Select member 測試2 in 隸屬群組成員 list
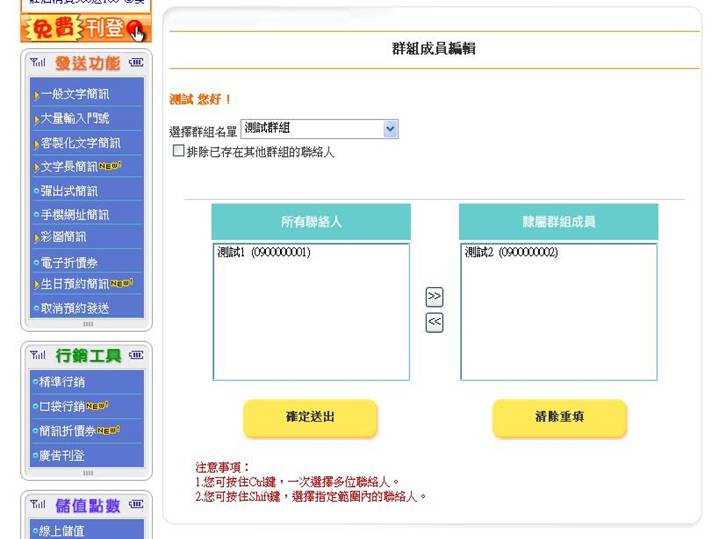Viewport: 726px width, 539px height. [512, 253]
